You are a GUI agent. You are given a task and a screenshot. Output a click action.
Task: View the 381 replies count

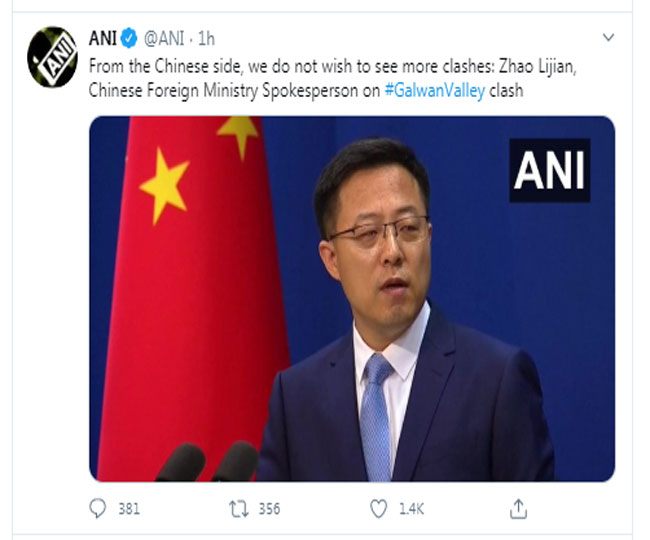pyautogui.click(x=129, y=509)
